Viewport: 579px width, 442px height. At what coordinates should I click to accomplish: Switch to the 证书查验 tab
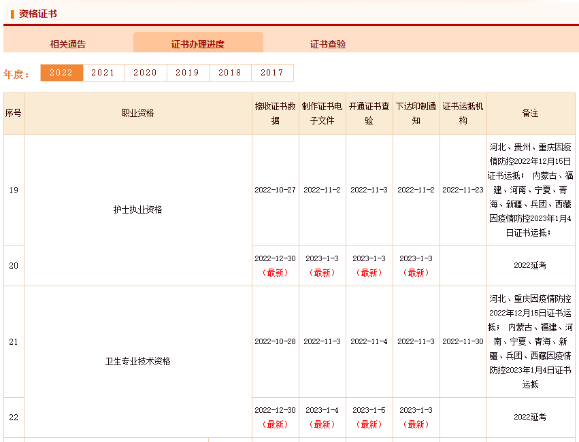328,44
